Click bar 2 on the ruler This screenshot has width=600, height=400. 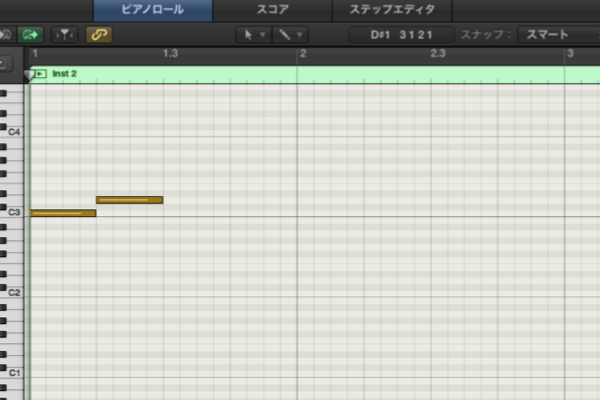pos(303,54)
